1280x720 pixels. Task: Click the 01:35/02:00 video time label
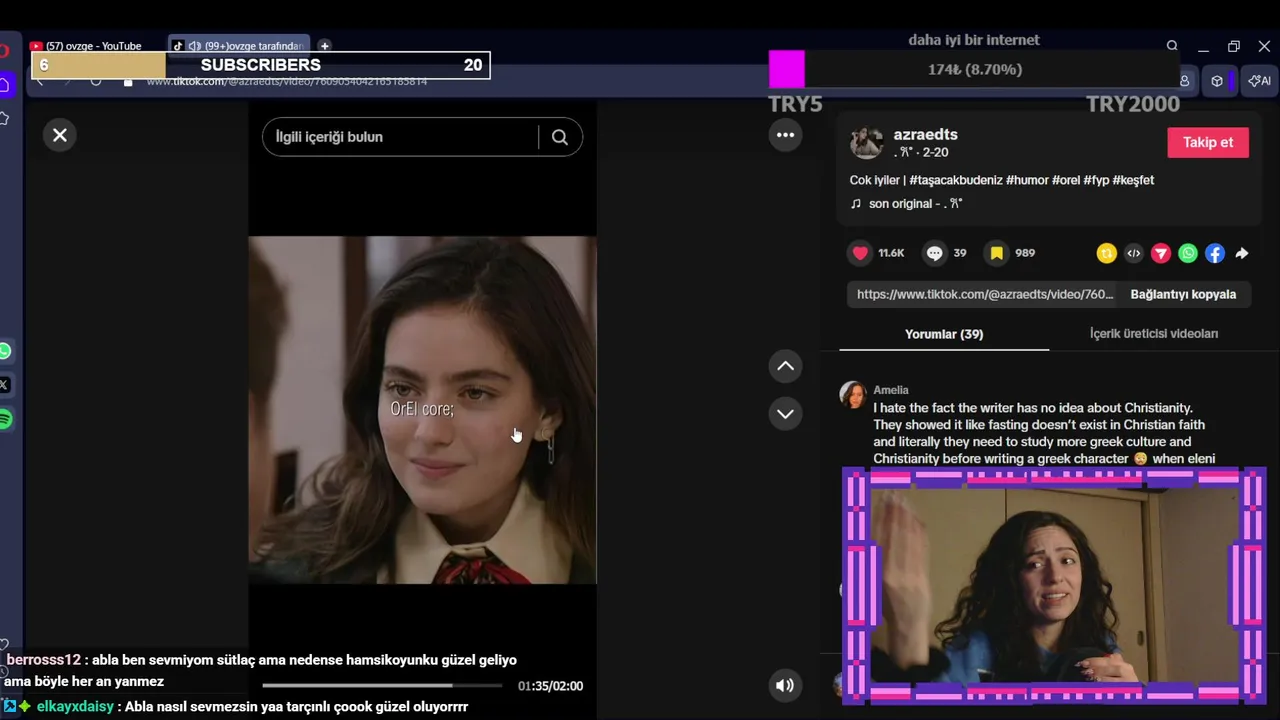point(550,686)
